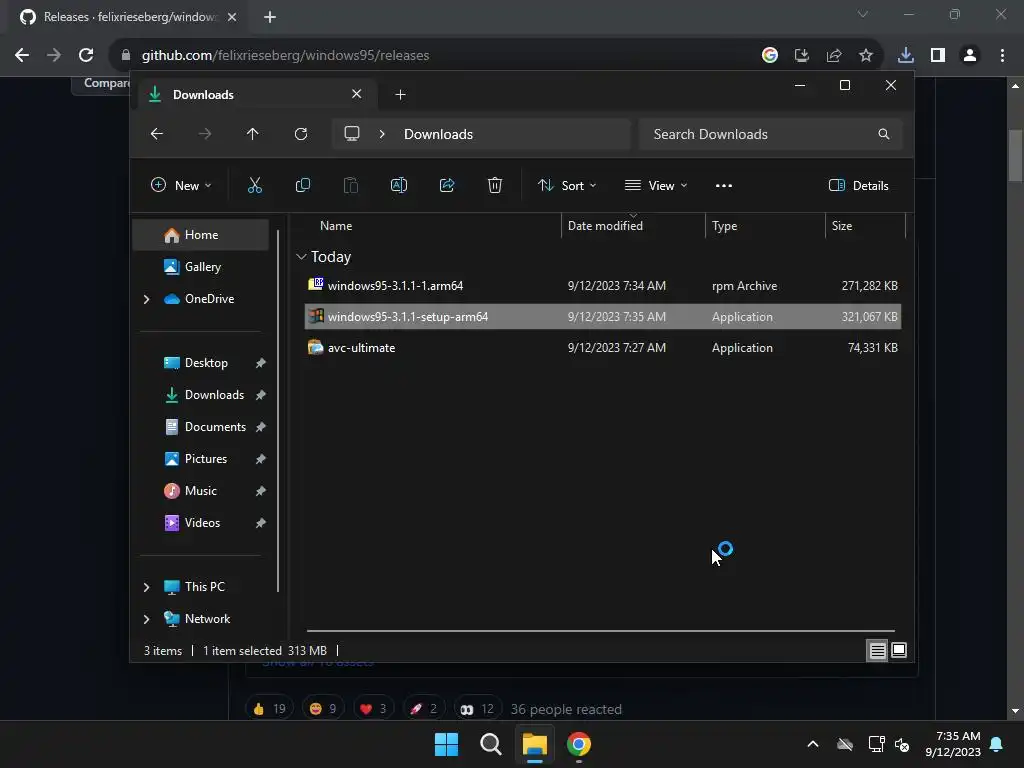Open Chrome tab search chevron
Image resolution: width=1024 pixels, height=768 pixels.
click(863, 14)
